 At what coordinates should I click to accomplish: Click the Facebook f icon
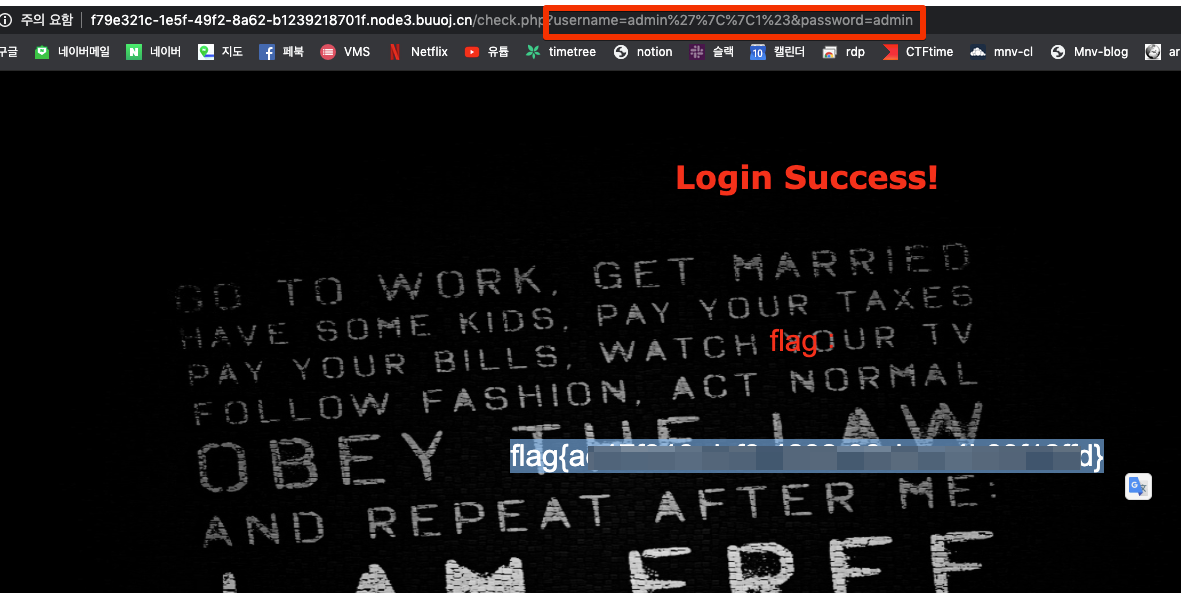click(267, 52)
